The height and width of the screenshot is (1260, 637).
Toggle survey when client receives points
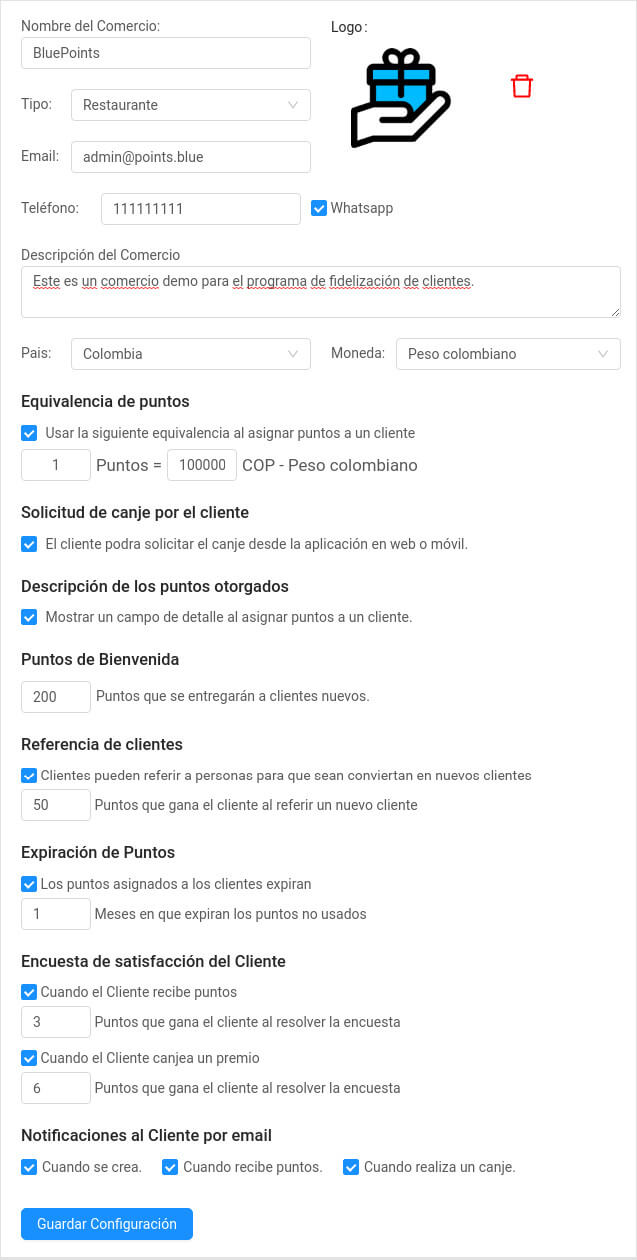click(29, 992)
